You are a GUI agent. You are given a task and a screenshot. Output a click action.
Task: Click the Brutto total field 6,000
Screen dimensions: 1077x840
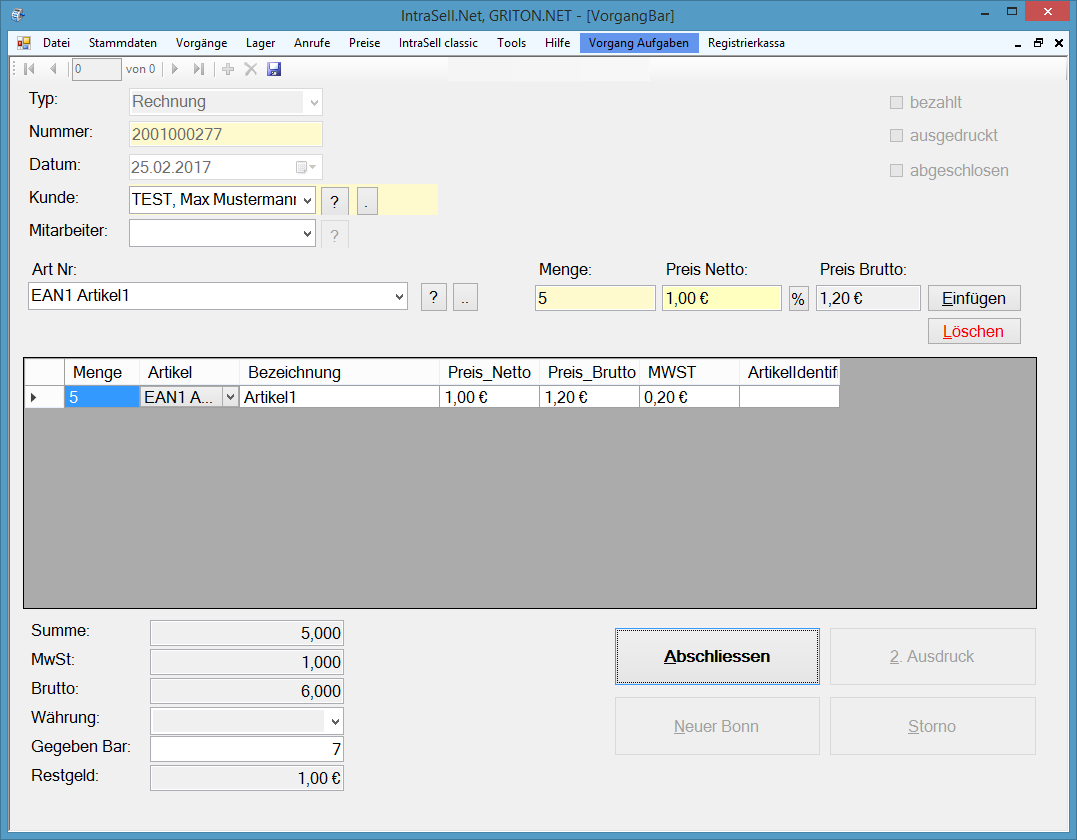click(x=247, y=691)
